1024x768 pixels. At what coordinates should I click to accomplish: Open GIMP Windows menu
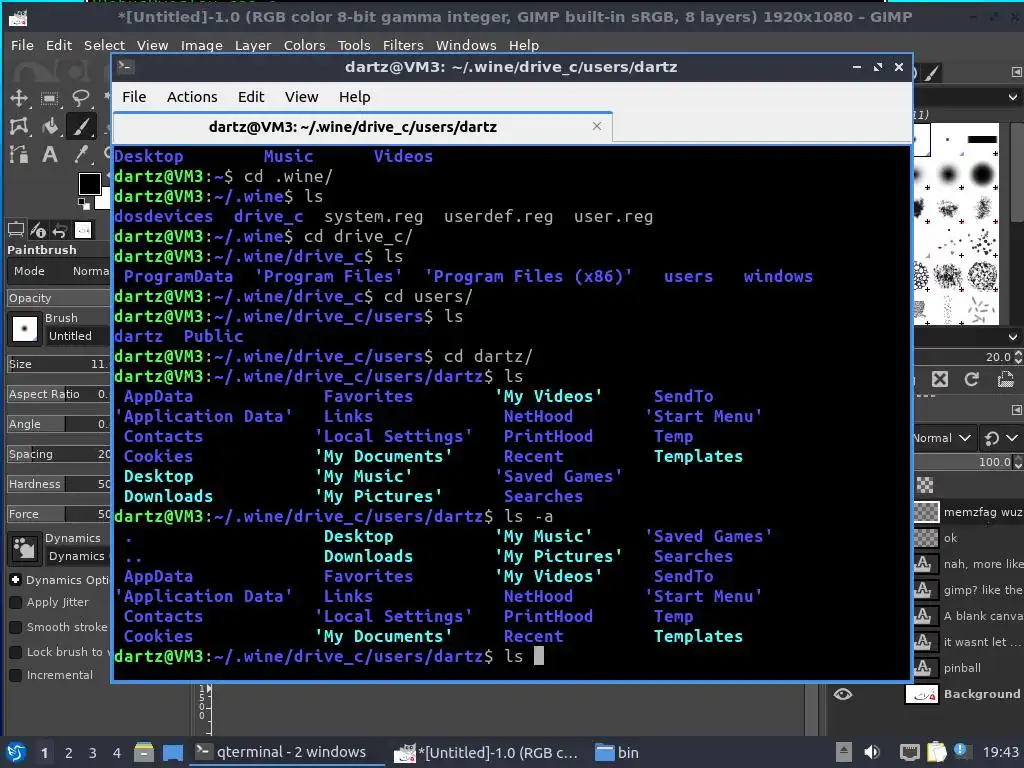click(466, 45)
